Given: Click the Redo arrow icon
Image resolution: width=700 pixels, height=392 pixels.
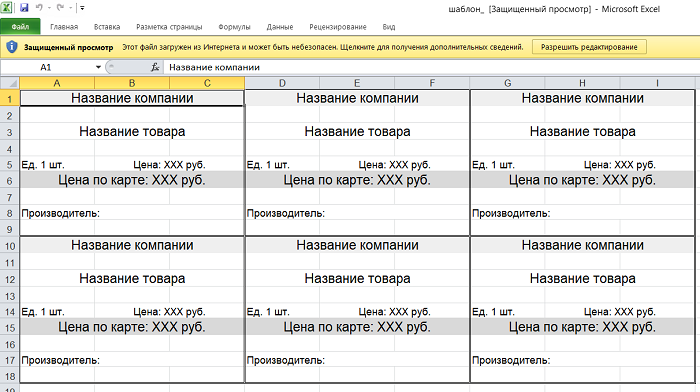Looking at the screenshot, I should [x=61, y=8].
